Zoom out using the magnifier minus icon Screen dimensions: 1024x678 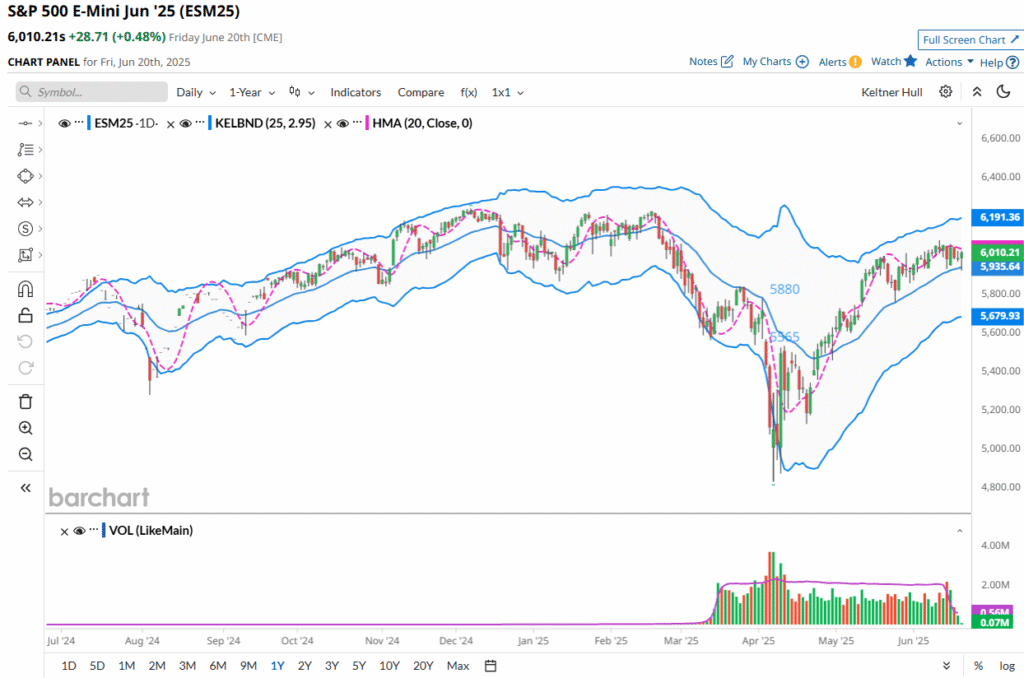26,454
